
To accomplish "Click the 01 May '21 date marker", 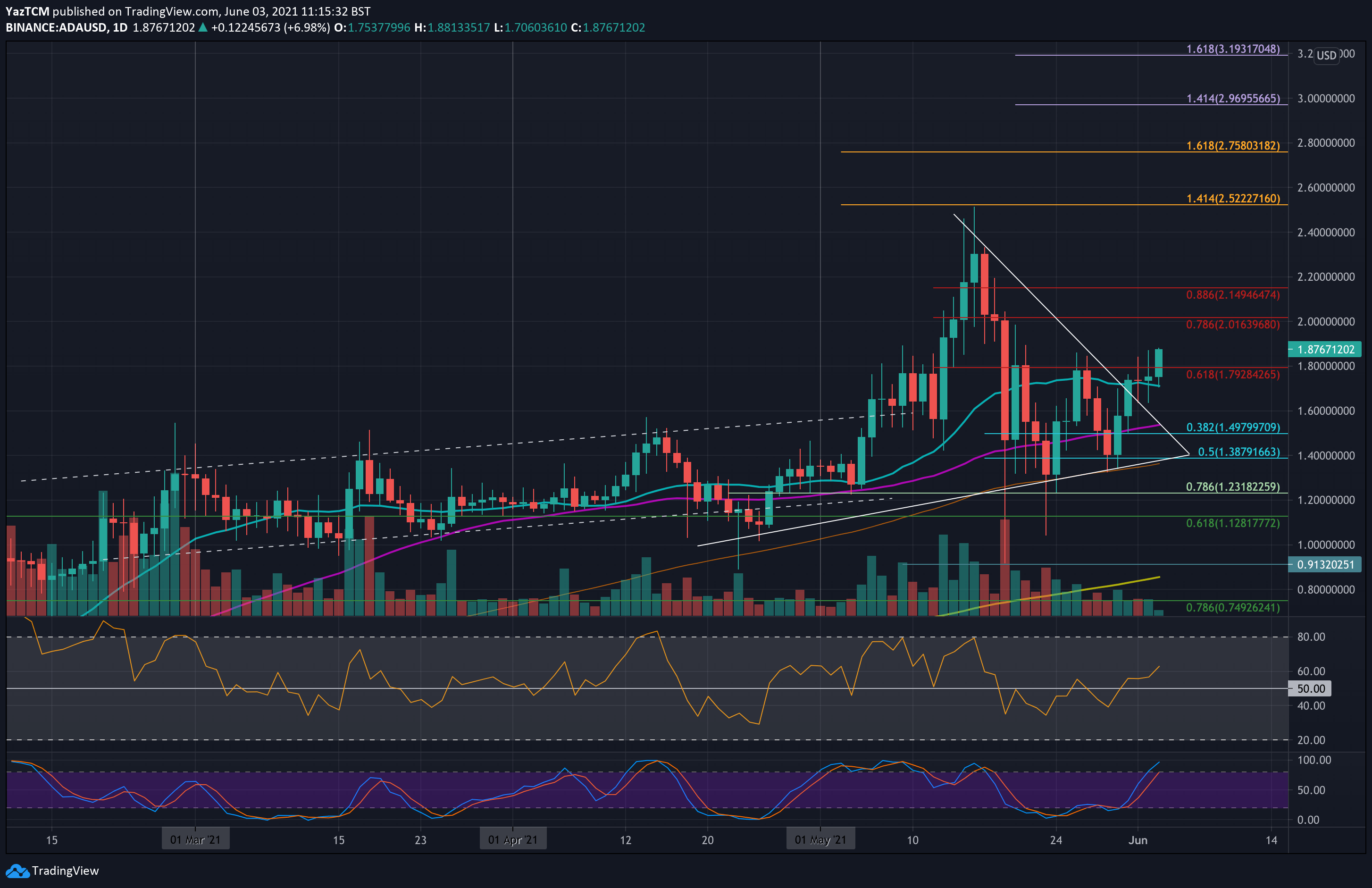I will [820, 839].
